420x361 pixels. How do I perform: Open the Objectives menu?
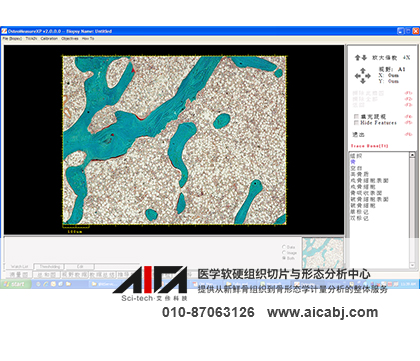click(x=70, y=39)
